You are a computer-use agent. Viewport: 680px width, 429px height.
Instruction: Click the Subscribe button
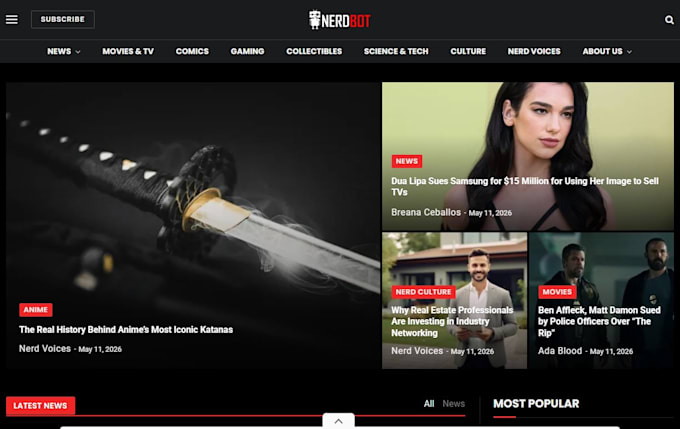63,20
